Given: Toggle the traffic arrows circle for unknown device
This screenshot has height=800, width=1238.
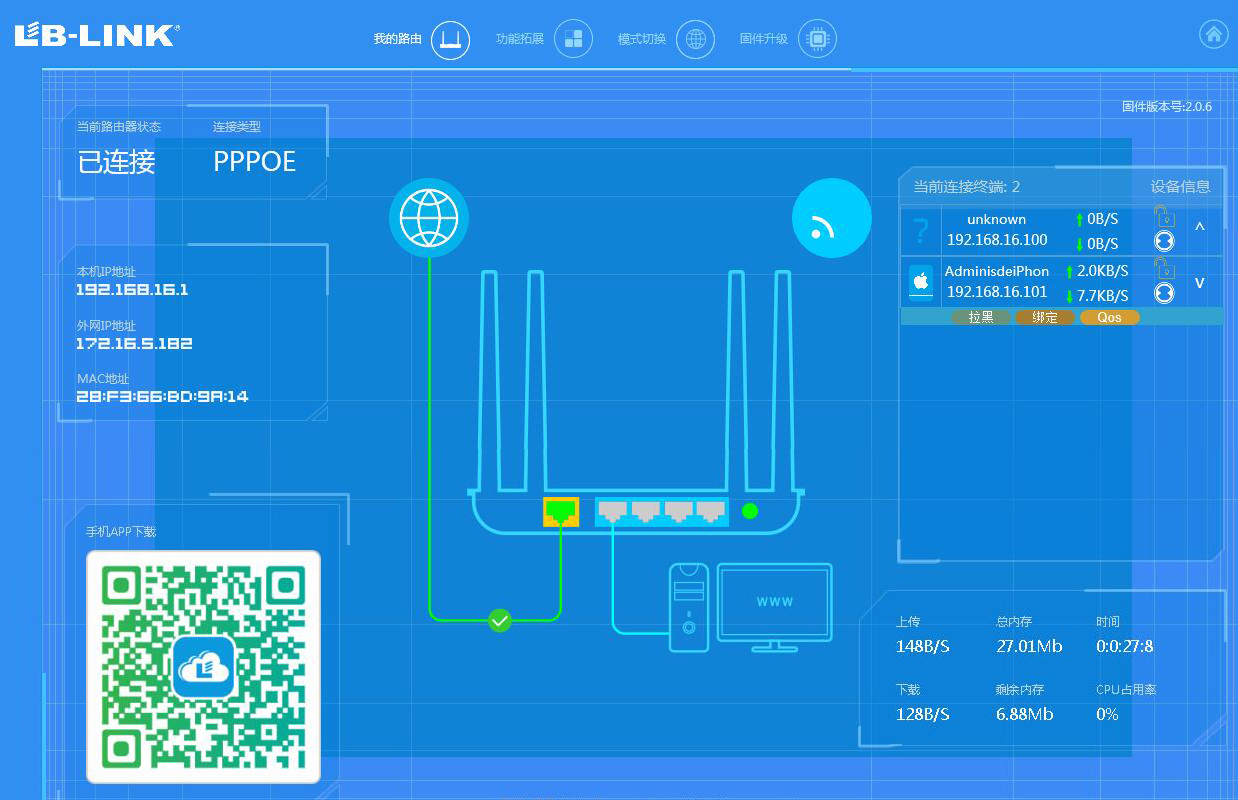Looking at the screenshot, I should click(x=1163, y=238).
